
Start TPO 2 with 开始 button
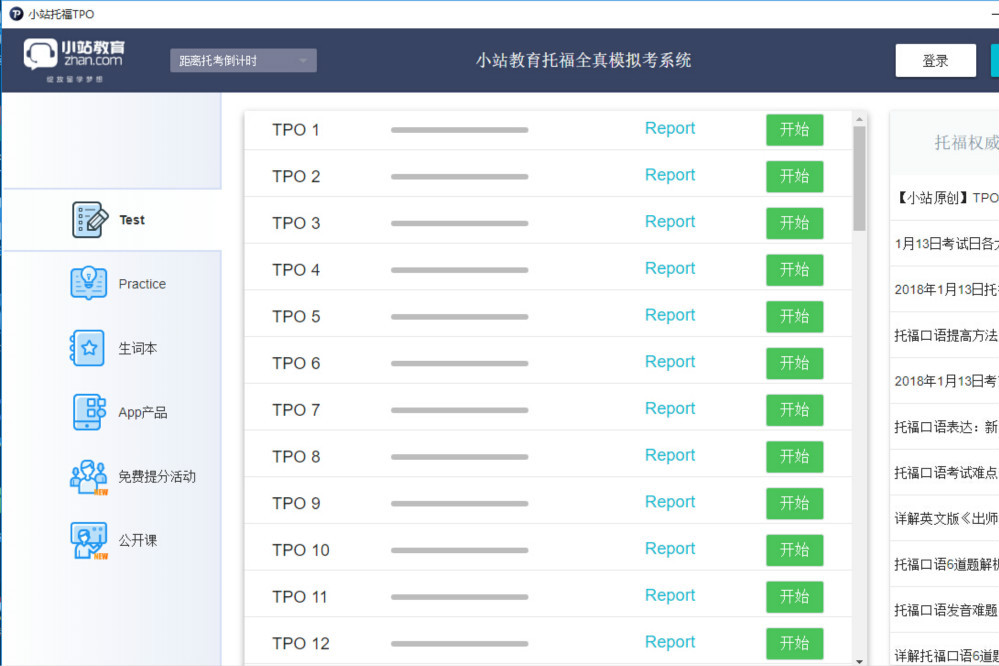tap(794, 177)
